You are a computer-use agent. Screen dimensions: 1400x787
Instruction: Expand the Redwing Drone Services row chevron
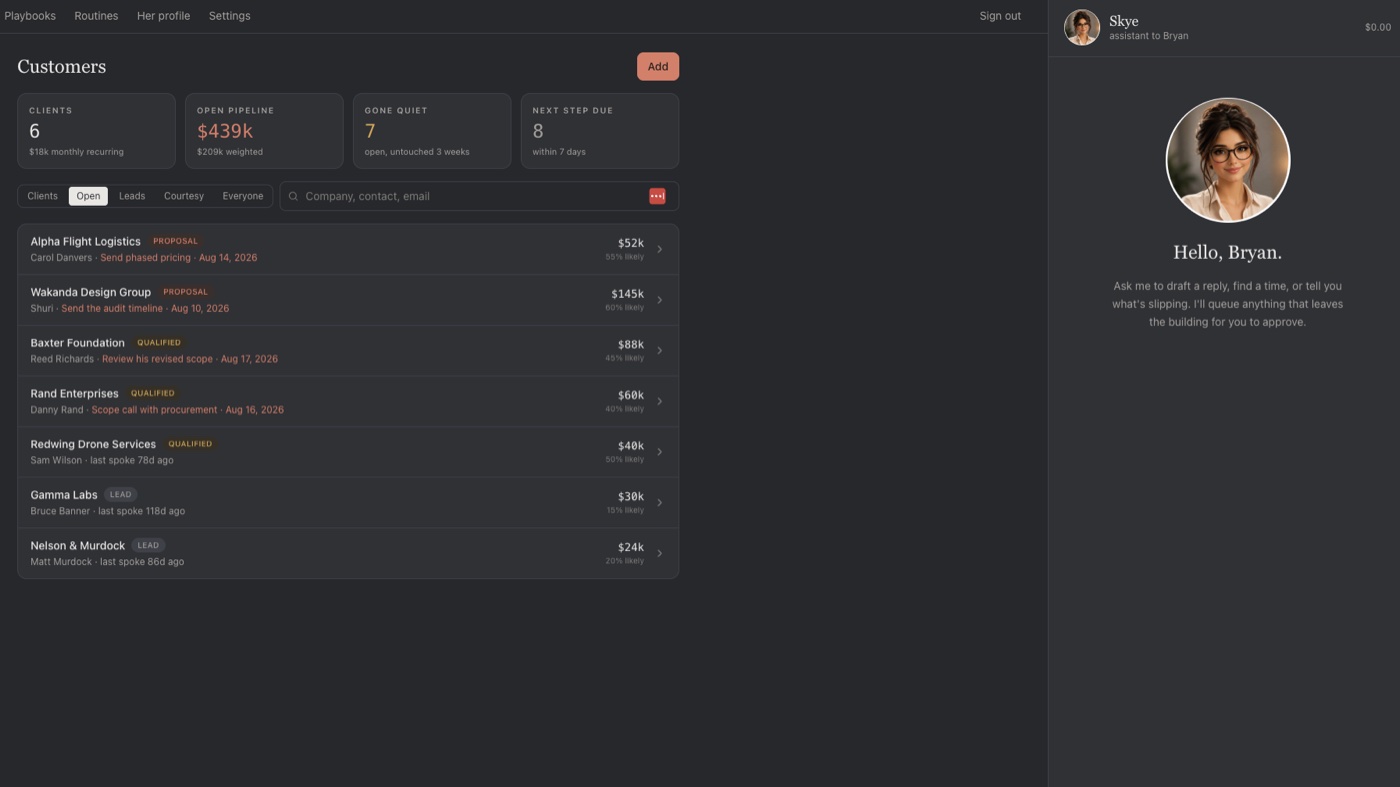click(x=659, y=452)
